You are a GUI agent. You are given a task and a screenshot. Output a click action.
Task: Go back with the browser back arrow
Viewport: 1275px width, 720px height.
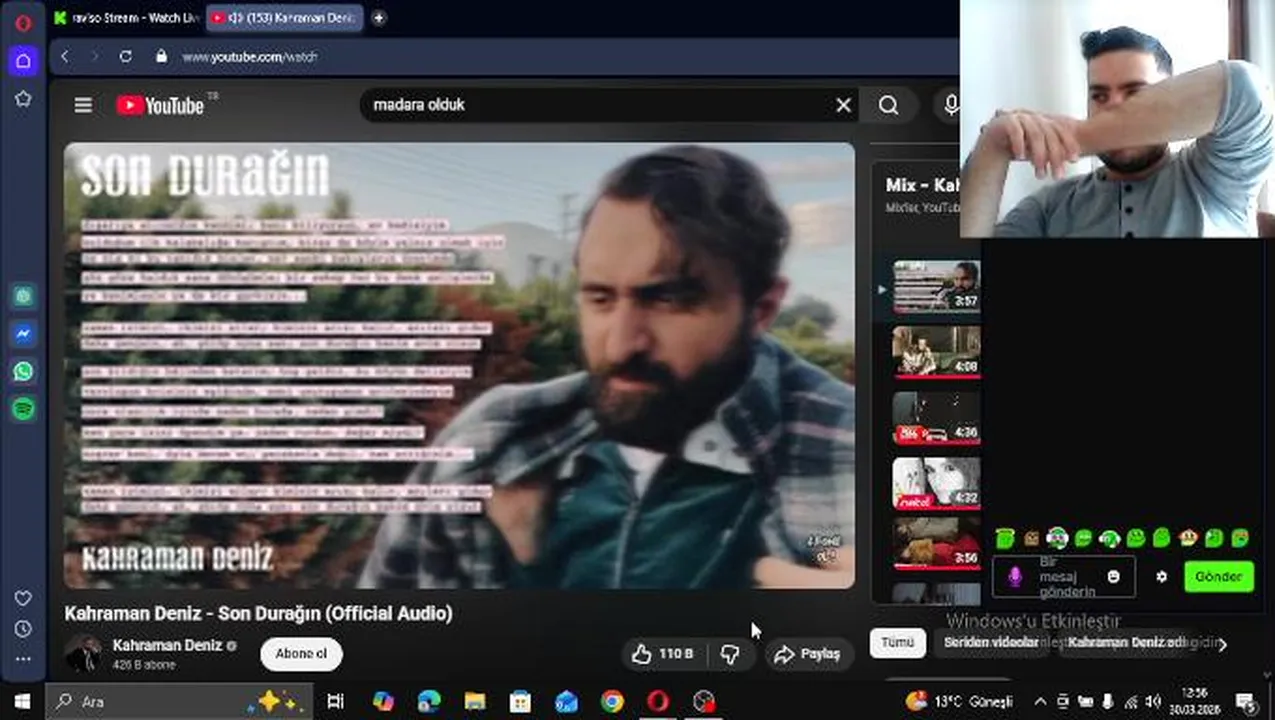coord(65,57)
